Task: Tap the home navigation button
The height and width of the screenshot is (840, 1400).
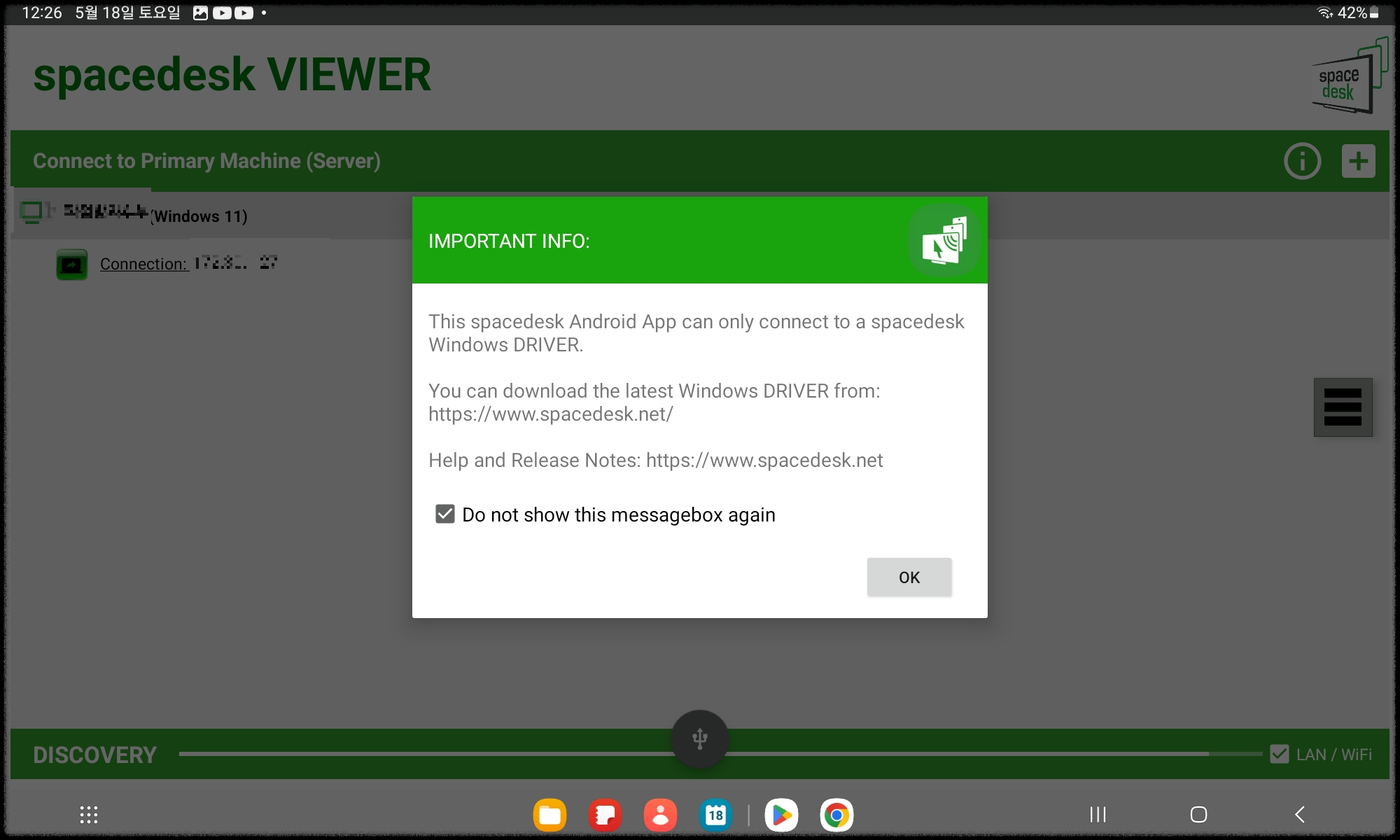Action: pyautogui.click(x=1198, y=814)
